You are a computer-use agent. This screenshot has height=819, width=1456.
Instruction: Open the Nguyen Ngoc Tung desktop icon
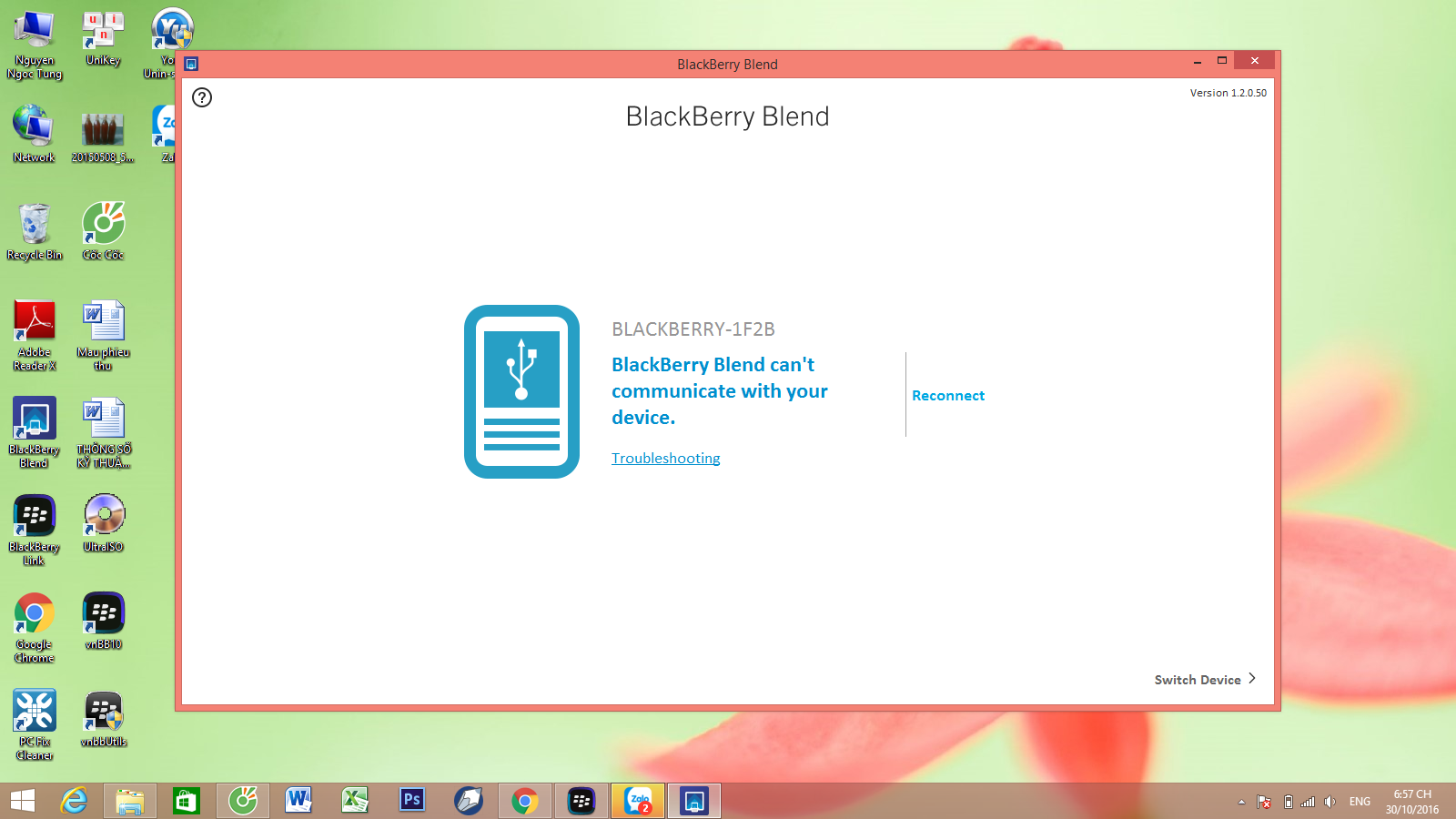point(35,45)
